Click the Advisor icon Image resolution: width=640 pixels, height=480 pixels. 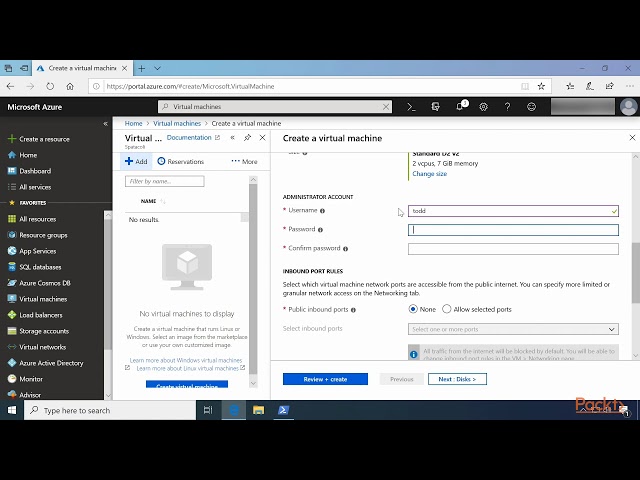pyautogui.click(x=12, y=394)
